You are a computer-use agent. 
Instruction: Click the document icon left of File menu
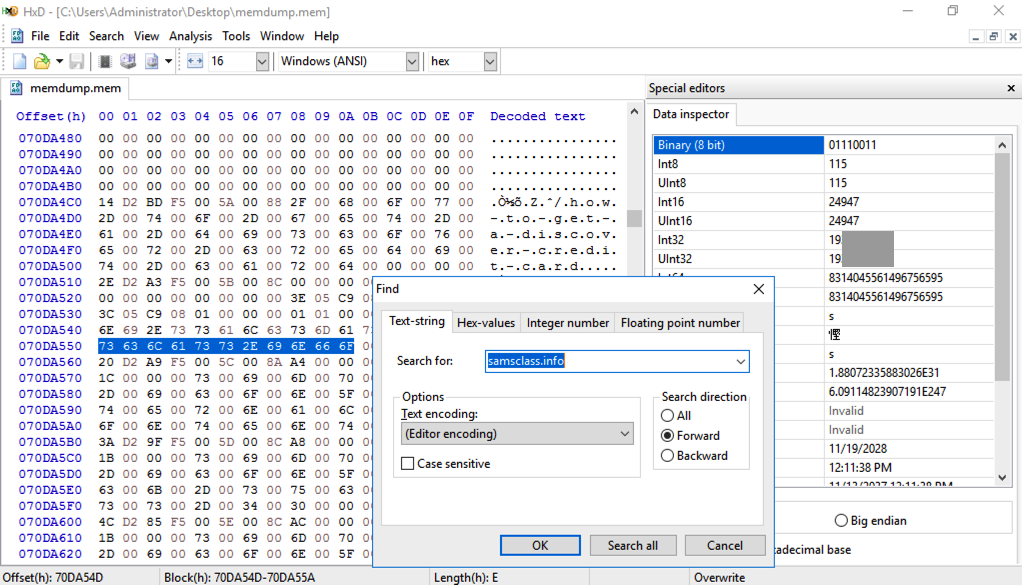(17, 36)
